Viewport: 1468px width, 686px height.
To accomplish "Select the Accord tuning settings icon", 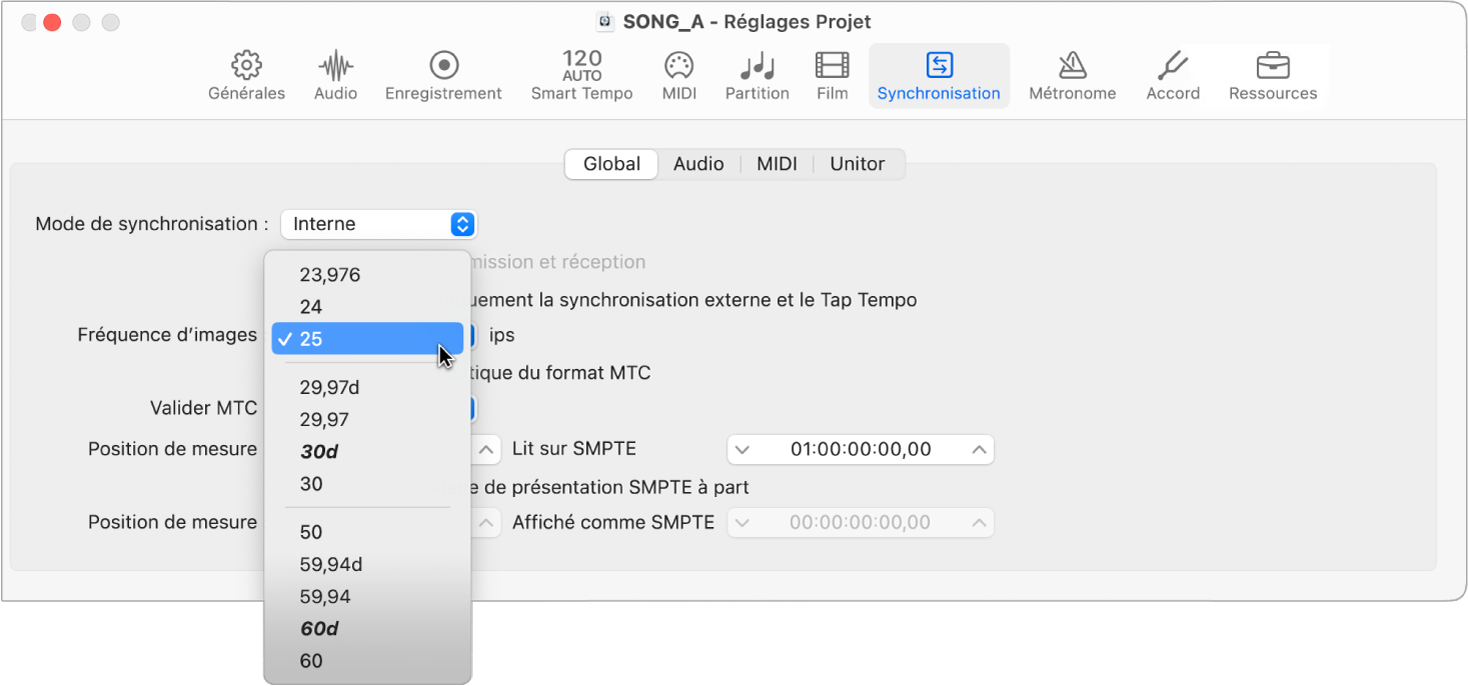I will click(1171, 75).
